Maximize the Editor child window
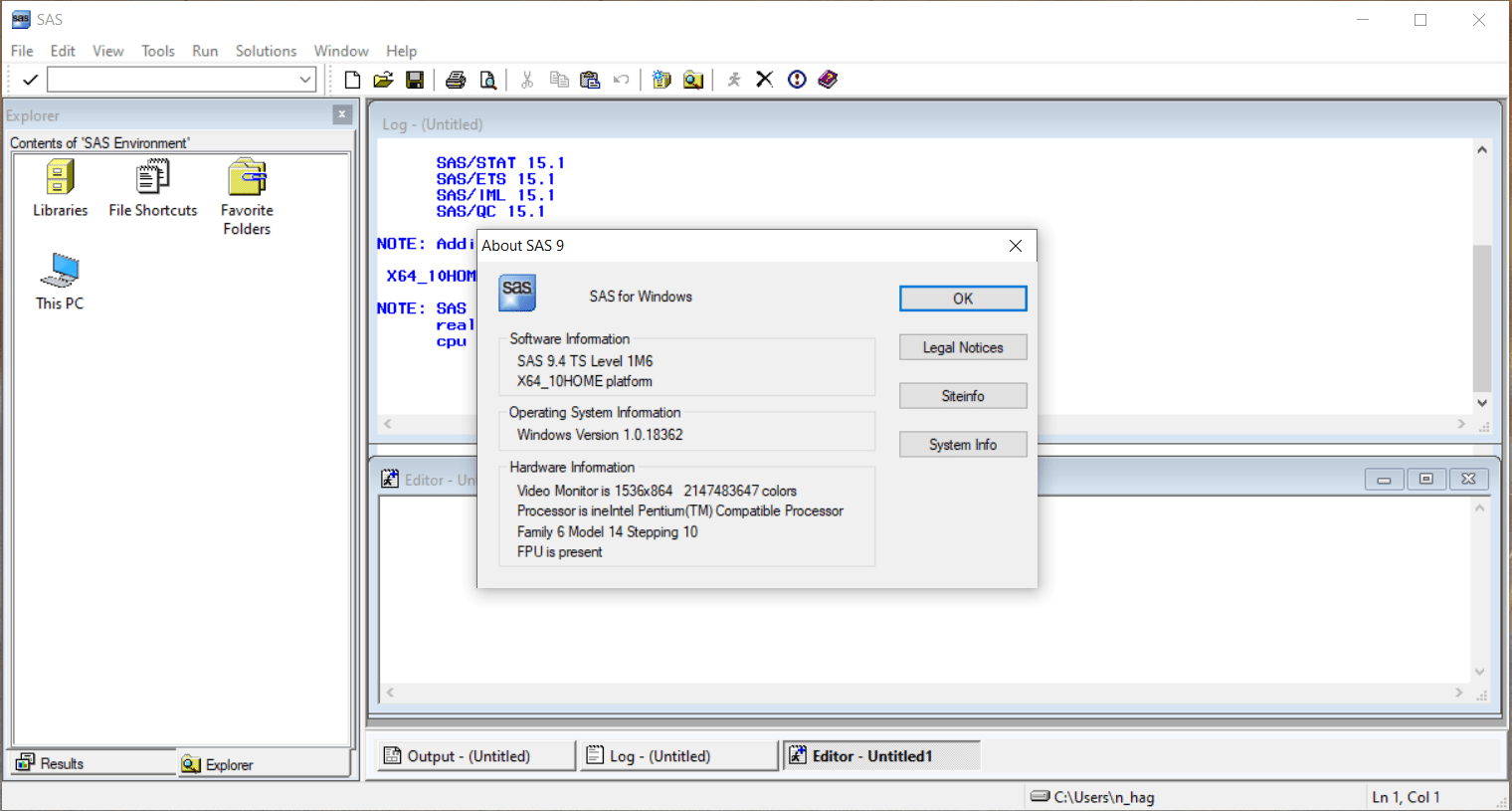This screenshot has width=1512, height=811. pyautogui.click(x=1426, y=480)
